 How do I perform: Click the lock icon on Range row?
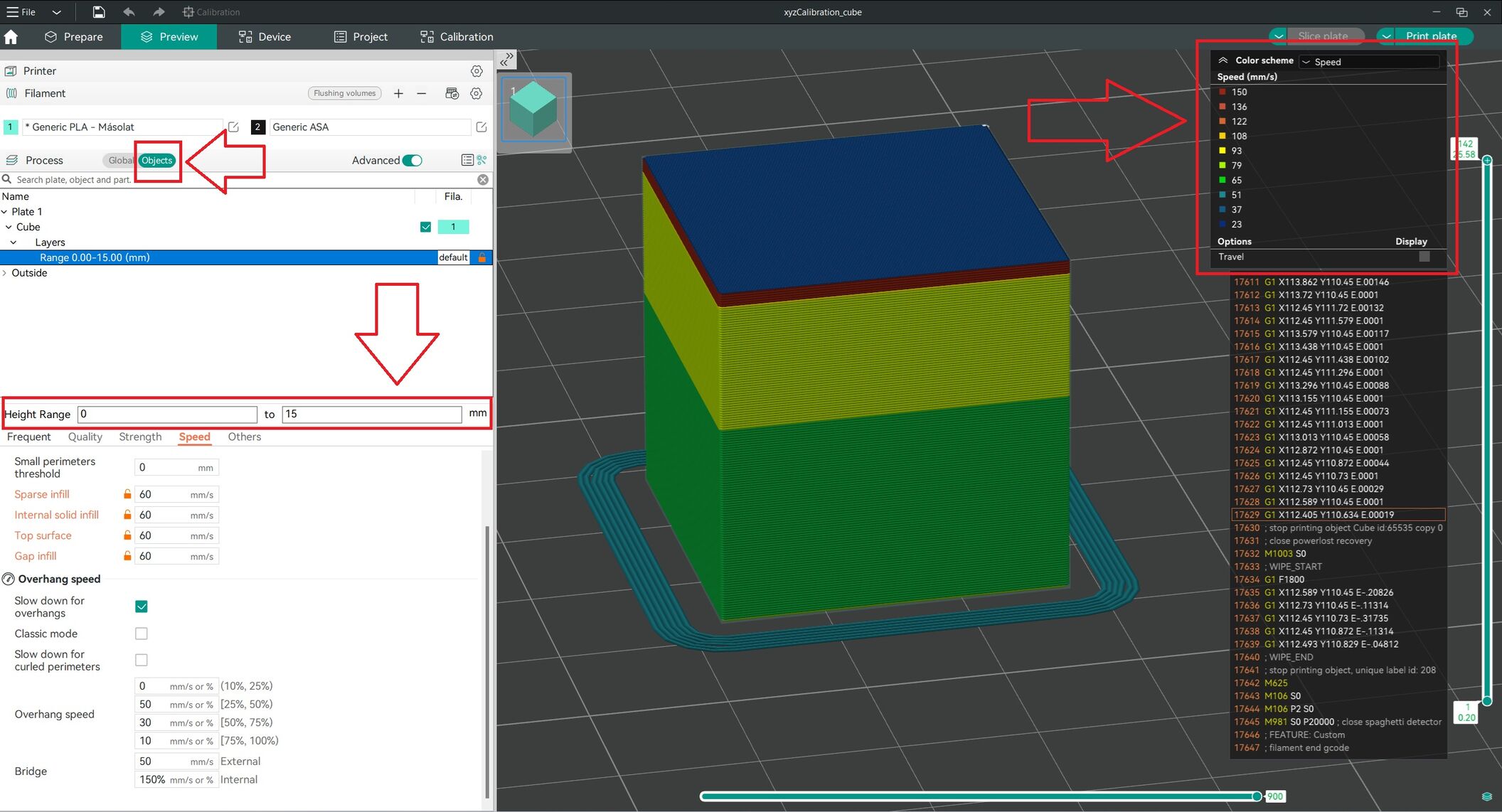coord(482,257)
